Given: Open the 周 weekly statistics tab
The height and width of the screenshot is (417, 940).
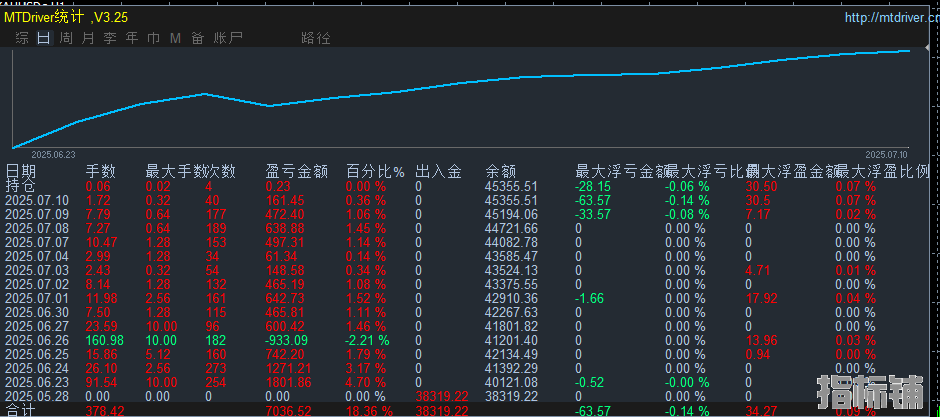Looking at the screenshot, I should 66,38.
